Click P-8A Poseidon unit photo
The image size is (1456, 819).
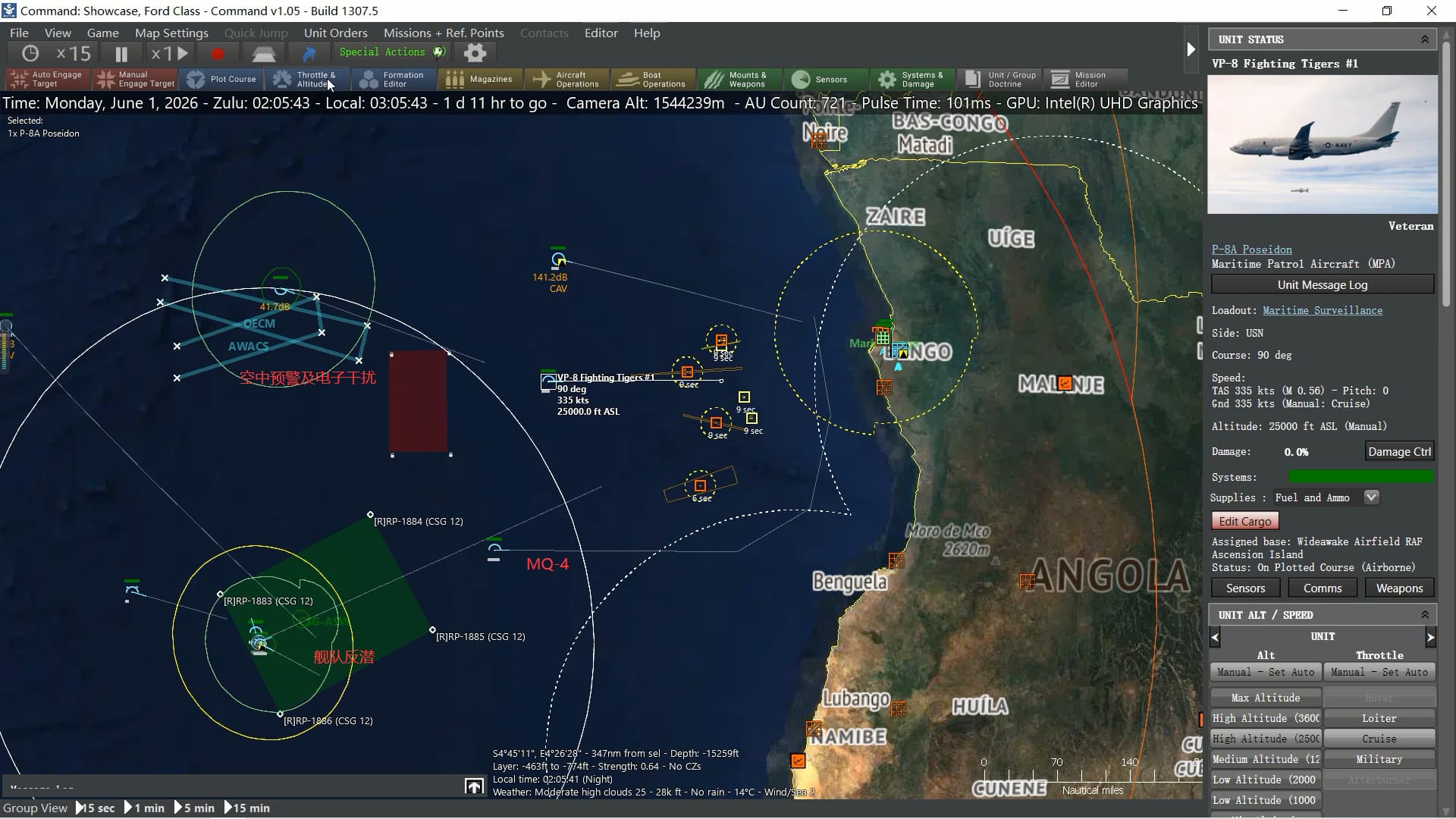point(1322,144)
